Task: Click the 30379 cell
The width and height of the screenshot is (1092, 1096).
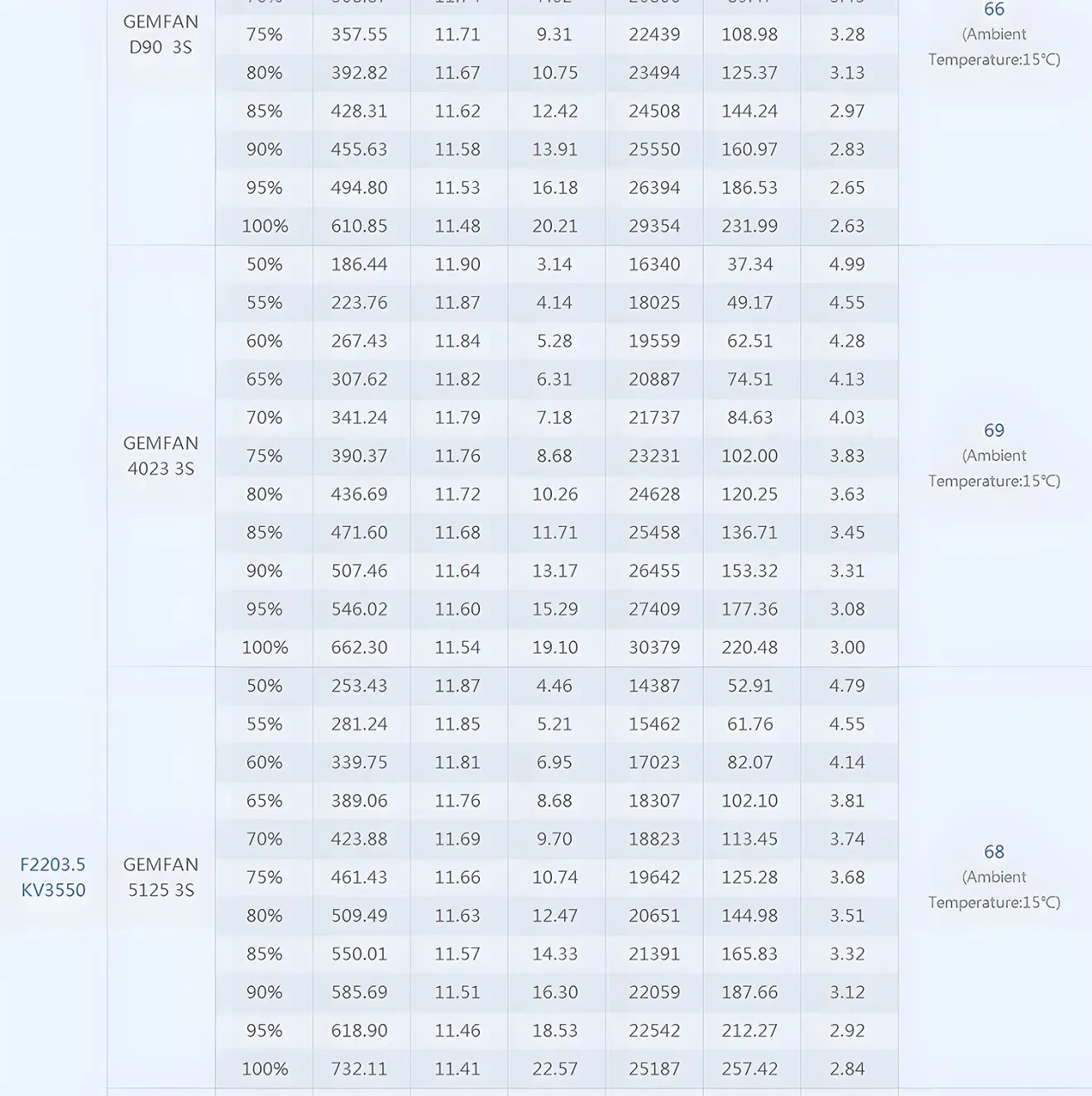Action: click(654, 647)
